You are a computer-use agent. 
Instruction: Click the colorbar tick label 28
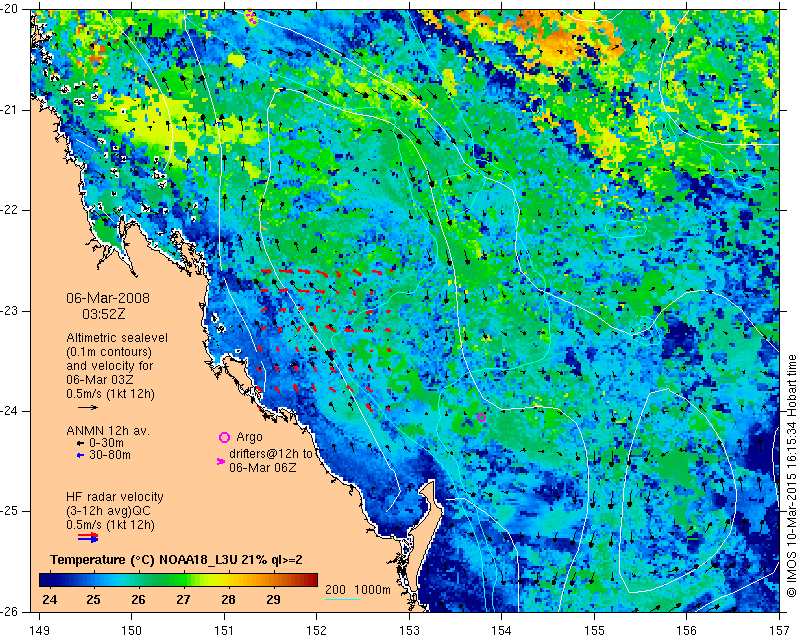pos(228,599)
